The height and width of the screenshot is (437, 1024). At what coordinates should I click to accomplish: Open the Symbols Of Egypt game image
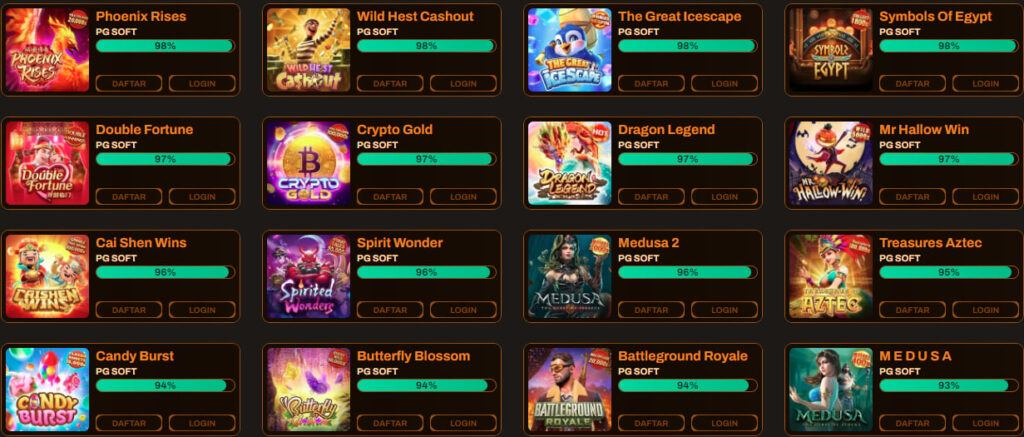(x=831, y=50)
